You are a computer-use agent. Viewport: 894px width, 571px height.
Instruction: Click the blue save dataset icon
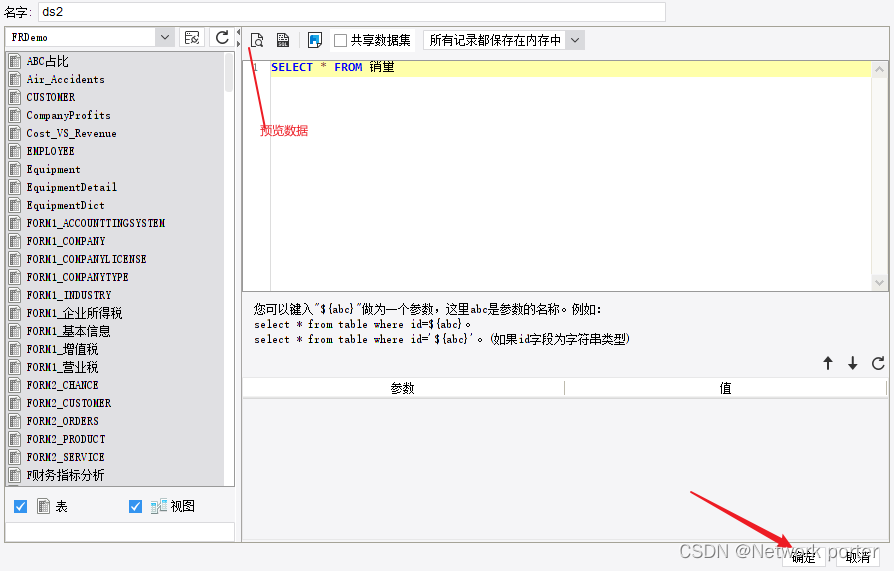(315, 40)
